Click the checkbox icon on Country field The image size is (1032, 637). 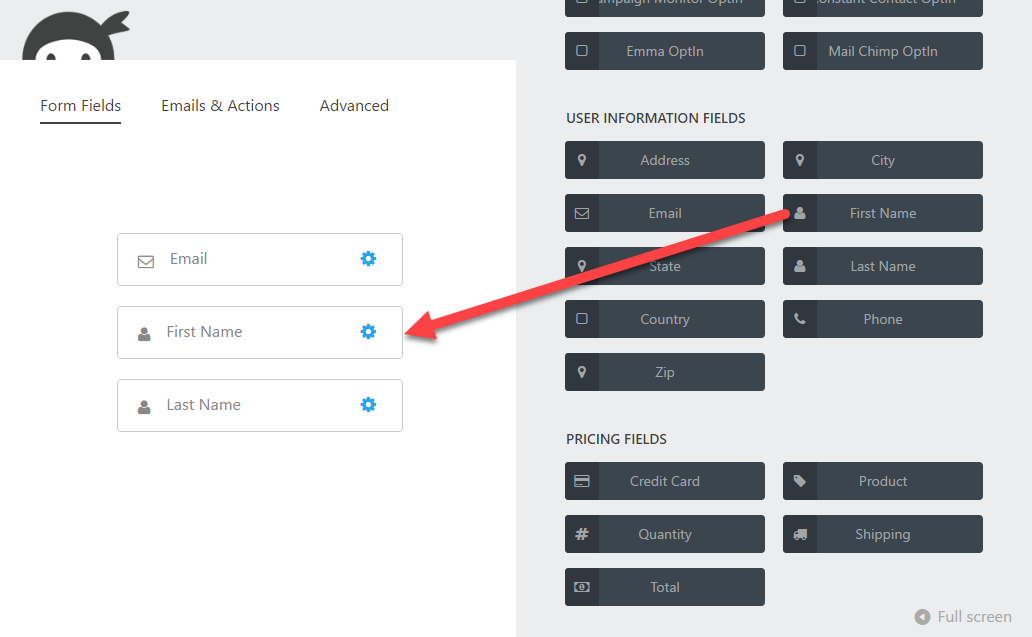click(582, 318)
